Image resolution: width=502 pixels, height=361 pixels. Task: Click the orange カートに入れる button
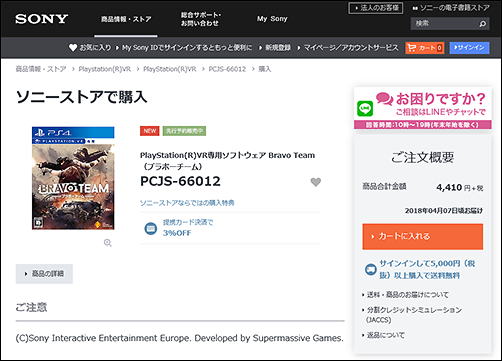pos(423,236)
